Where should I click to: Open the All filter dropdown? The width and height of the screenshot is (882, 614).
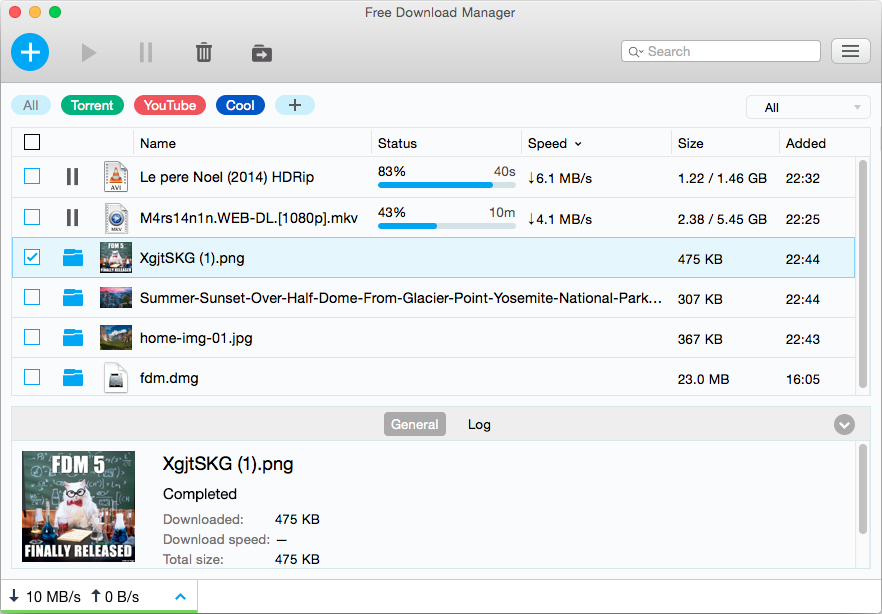pyautogui.click(x=808, y=107)
